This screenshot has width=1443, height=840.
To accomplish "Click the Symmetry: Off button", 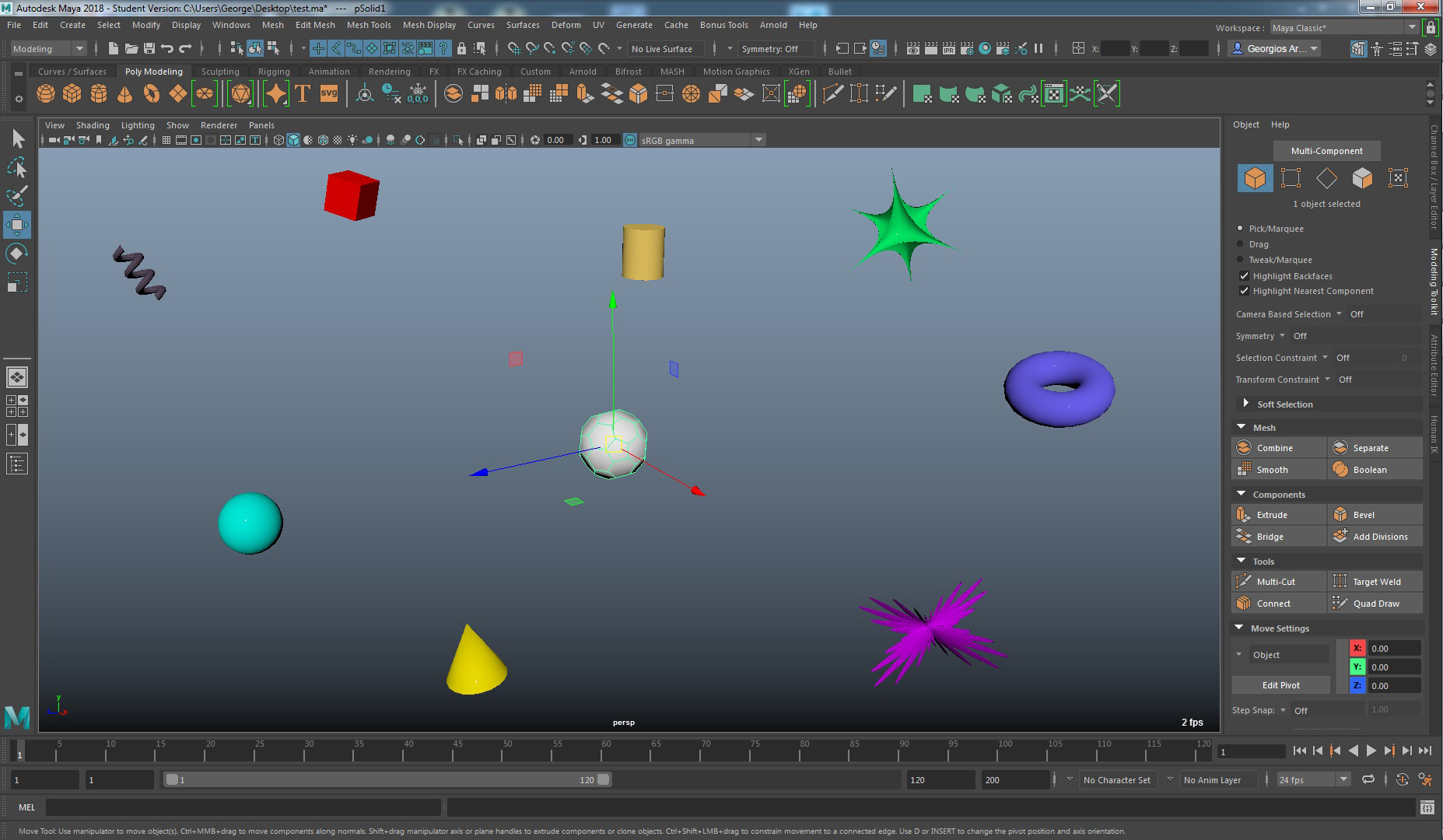I will 776,48.
